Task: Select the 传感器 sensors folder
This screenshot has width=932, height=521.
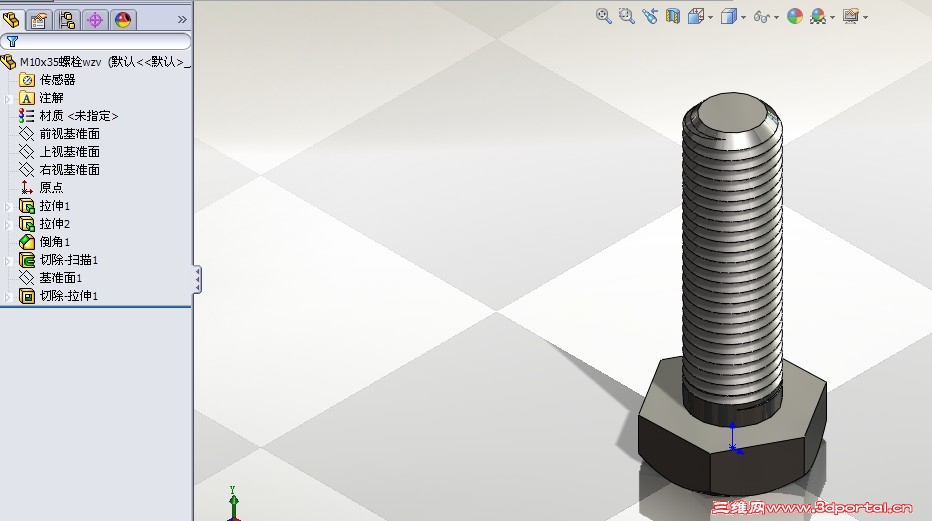Action: point(57,80)
